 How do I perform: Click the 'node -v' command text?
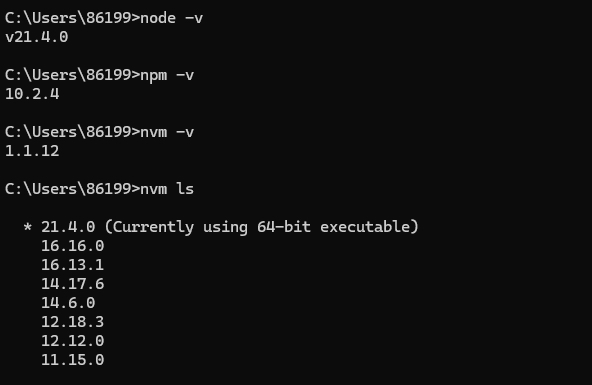coord(171,18)
